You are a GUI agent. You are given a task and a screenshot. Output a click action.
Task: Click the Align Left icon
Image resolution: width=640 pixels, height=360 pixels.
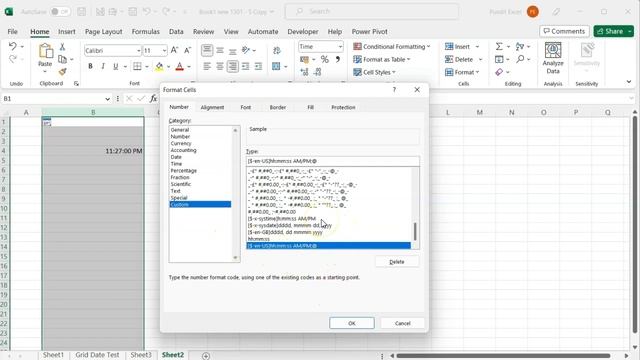click(207, 66)
